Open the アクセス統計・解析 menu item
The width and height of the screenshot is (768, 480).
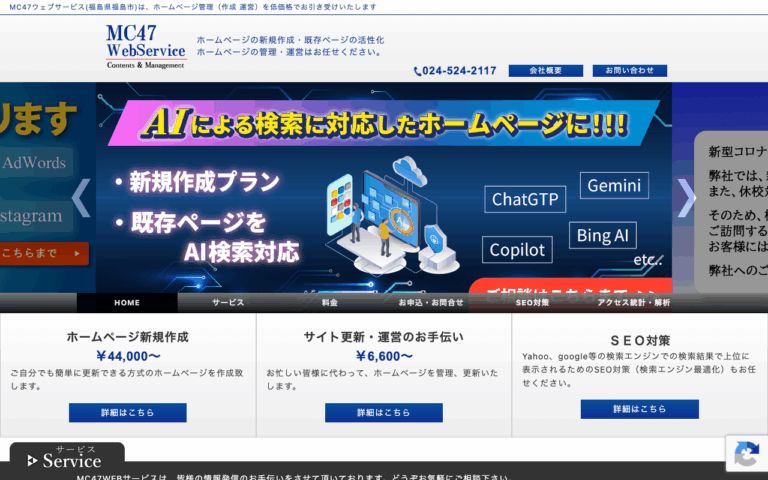(633, 303)
